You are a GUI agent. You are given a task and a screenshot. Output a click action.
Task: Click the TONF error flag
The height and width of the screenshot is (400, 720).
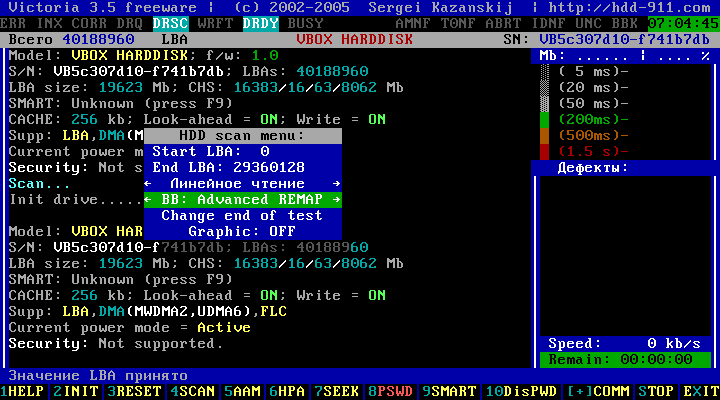(x=458, y=23)
